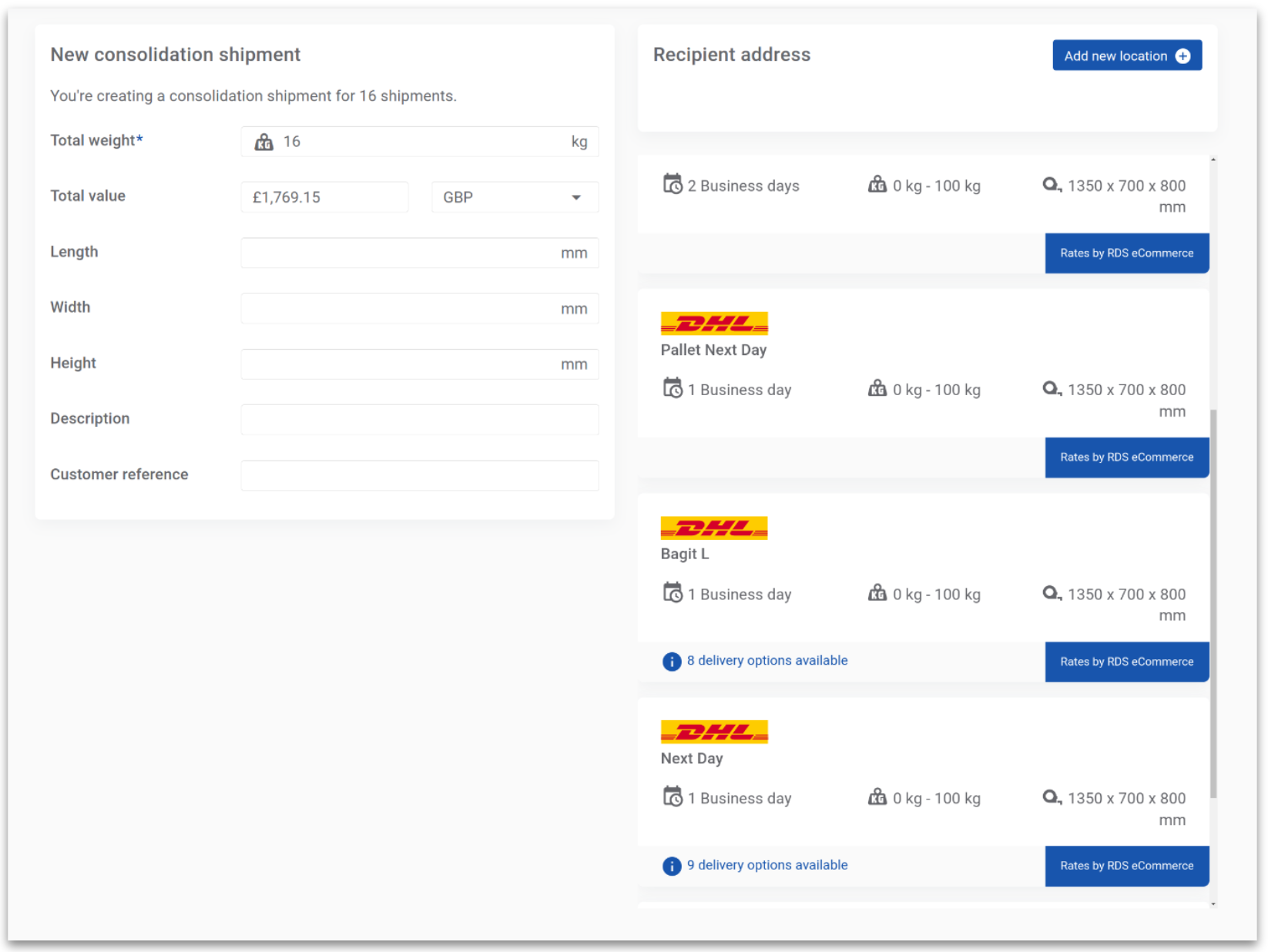Image resolution: width=1268 pixels, height=952 pixels.
Task: Focus the Description text field
Action: [419, 420]
